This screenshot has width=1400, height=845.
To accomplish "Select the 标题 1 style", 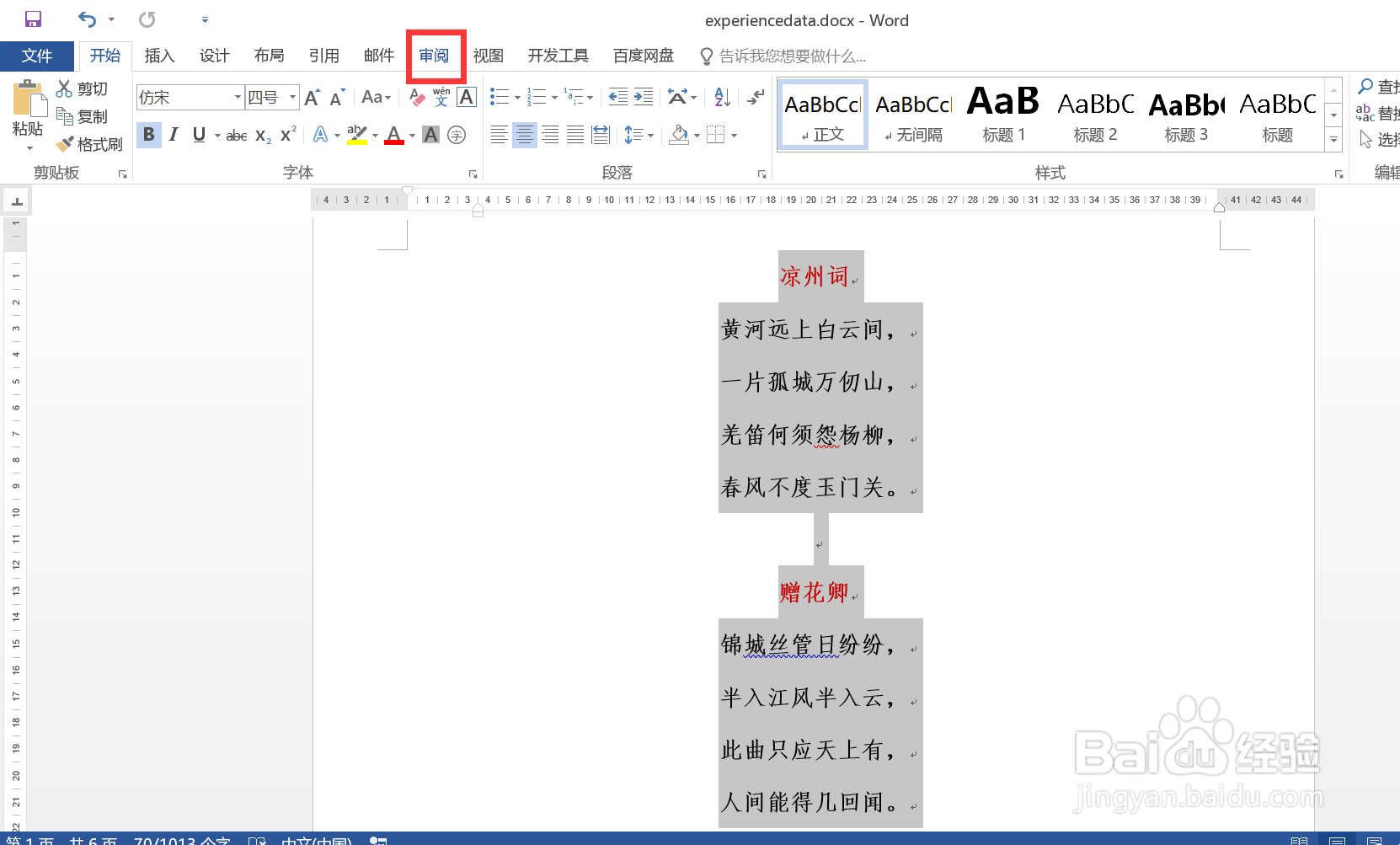I will [x=1002, y=114].
